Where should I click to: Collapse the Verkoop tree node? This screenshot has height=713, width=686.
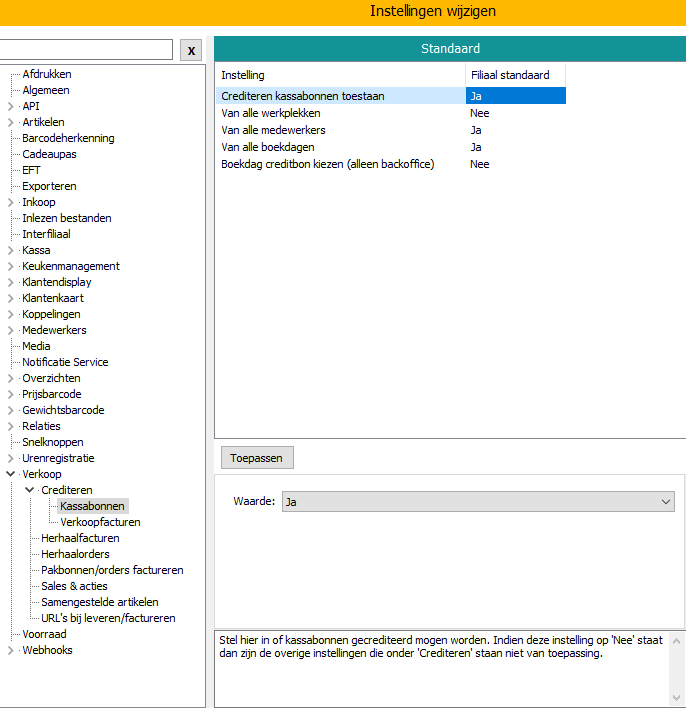[10, 474]
